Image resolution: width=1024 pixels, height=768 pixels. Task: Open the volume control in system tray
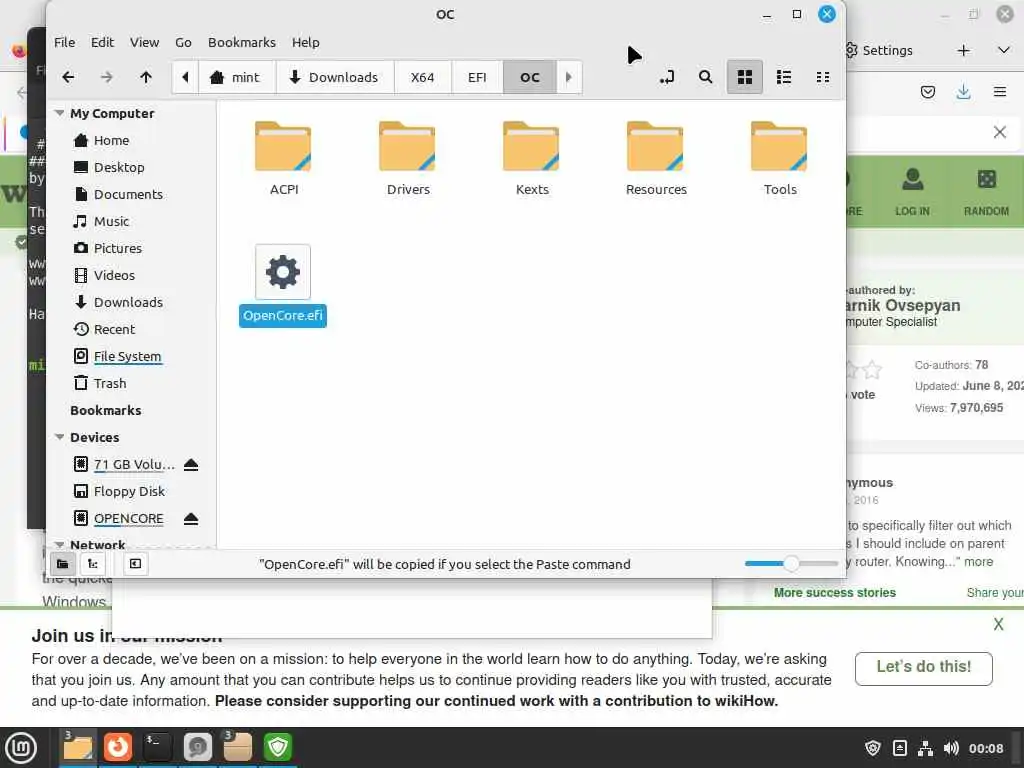951,748
